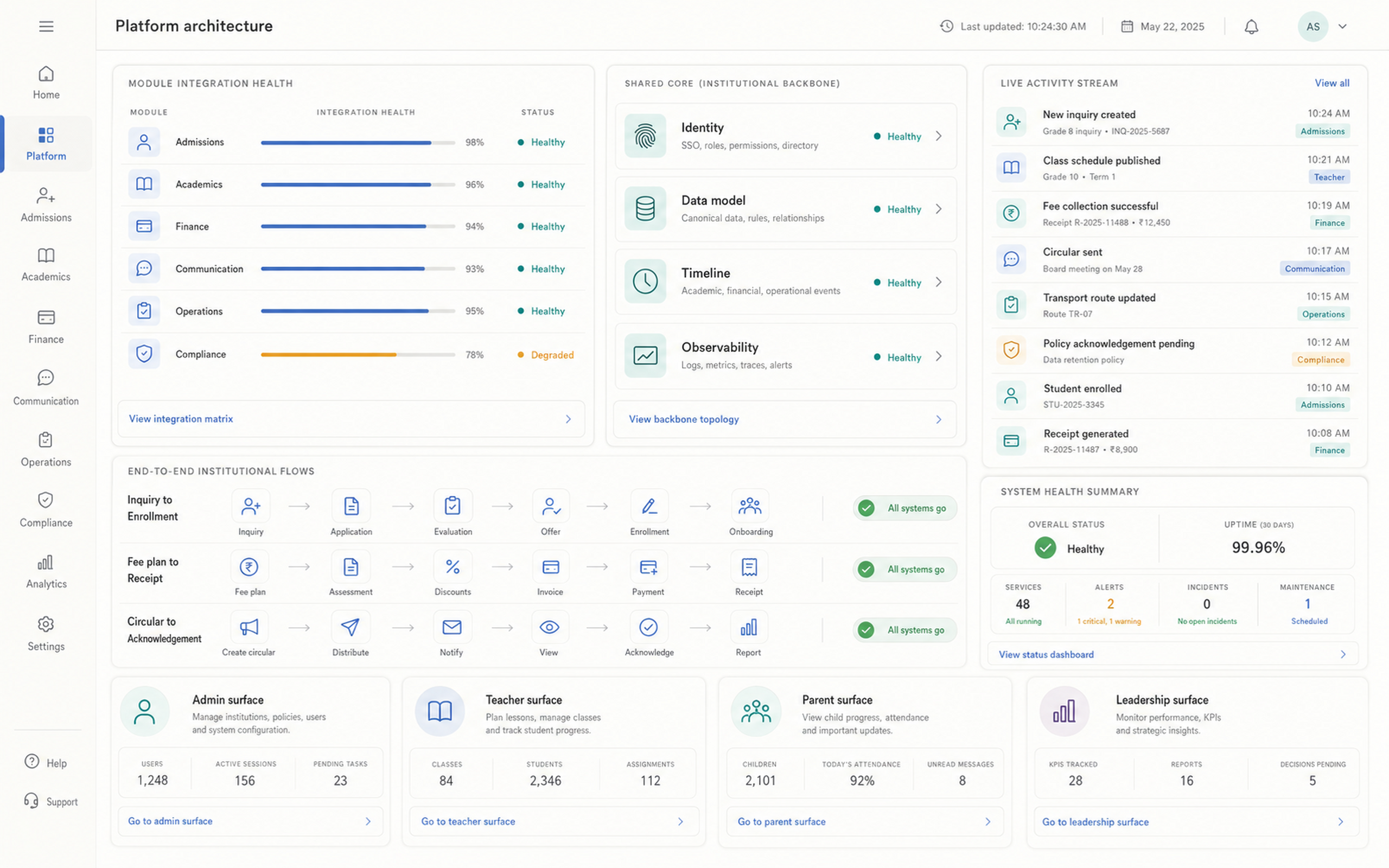Click the Go to parent surface link
Screen dimensions: 1389x868
tap(781, 821)
